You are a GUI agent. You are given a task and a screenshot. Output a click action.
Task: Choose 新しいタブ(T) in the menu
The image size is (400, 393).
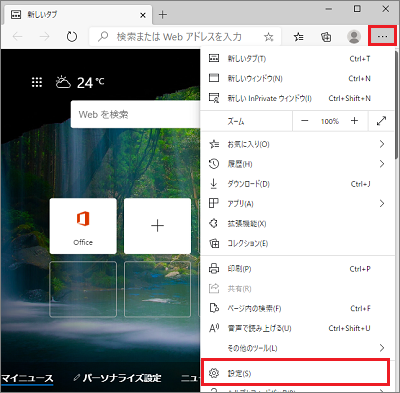tap(297, 59)
